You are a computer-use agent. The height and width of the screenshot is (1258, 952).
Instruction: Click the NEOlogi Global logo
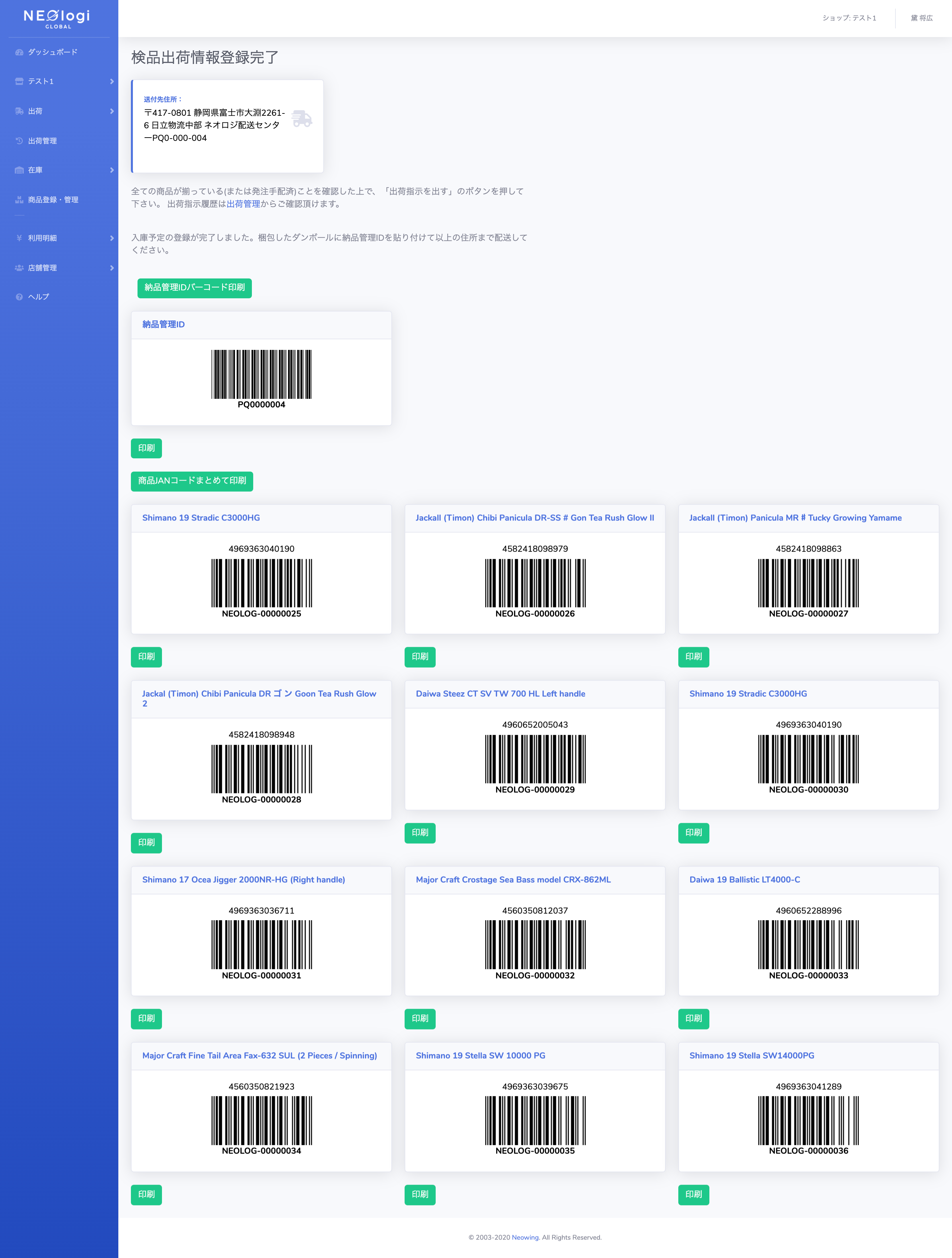click(x=57, y=18)
